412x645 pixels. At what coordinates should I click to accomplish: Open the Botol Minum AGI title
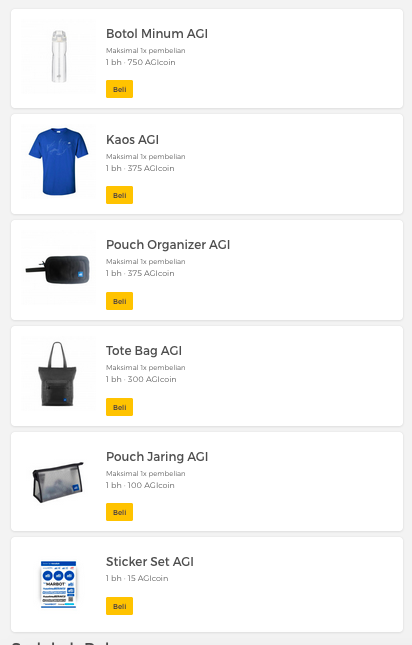click(x=157, y=33)
